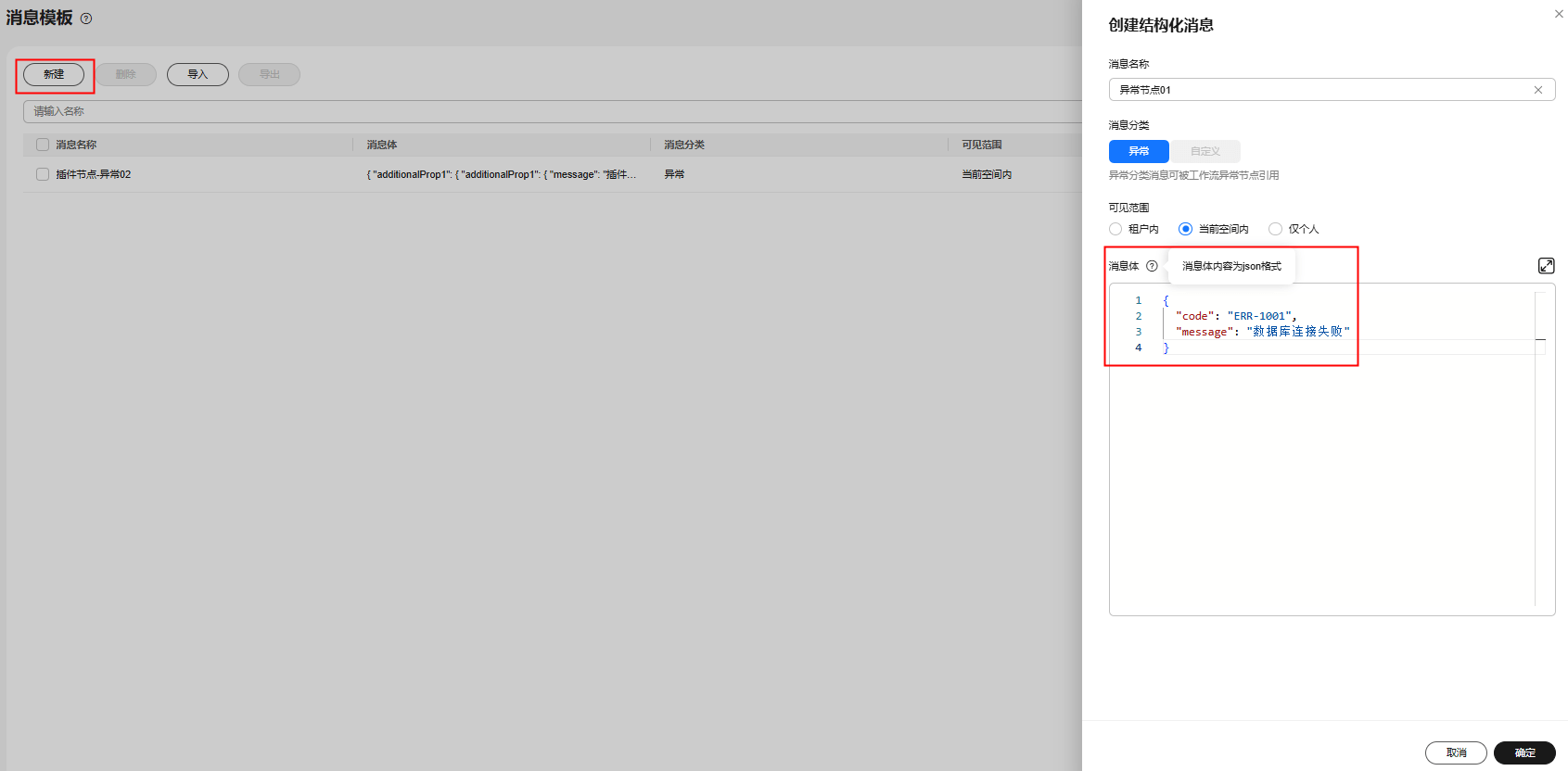The width and height of the screenshot is (1568, 771).
Task: Click the 删除 button
Action: point(126,74)
